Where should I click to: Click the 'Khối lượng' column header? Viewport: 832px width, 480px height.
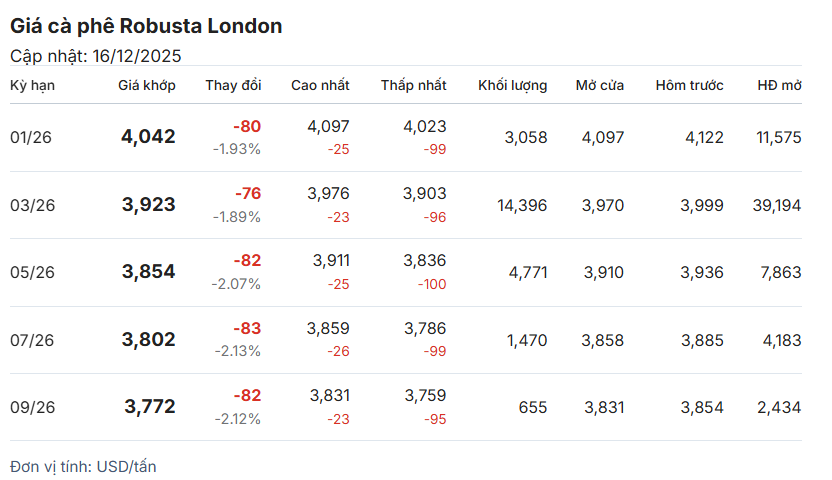512,85
